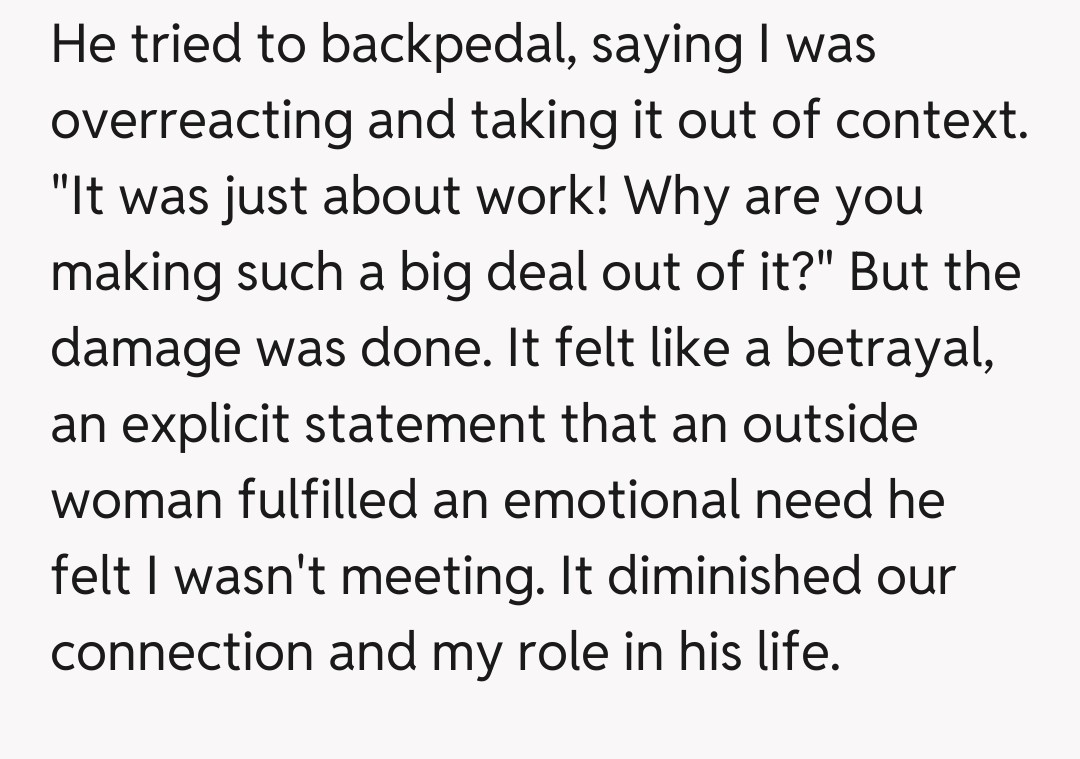
Task: Click the word "explicit"
Action: point(212,425)
